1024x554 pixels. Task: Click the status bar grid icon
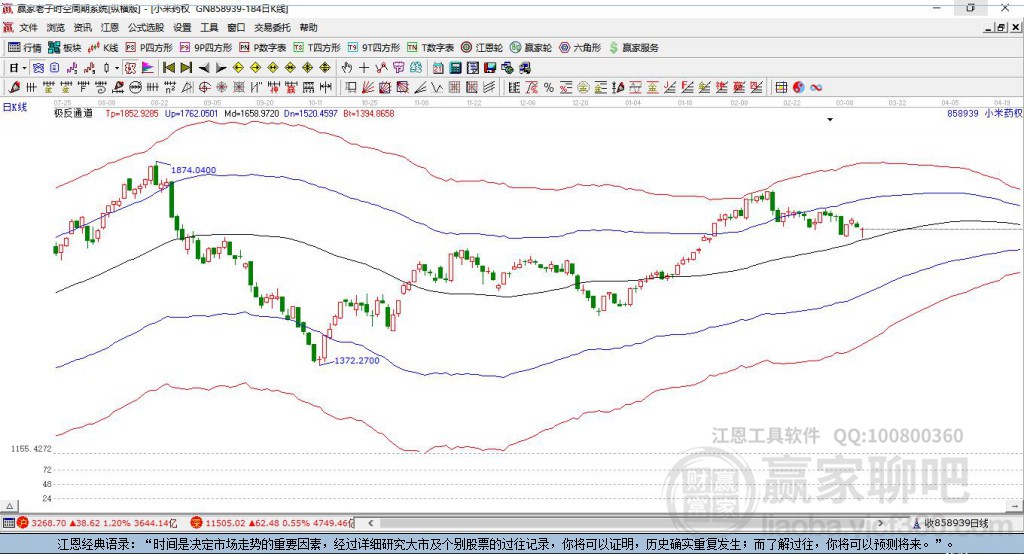8,523
